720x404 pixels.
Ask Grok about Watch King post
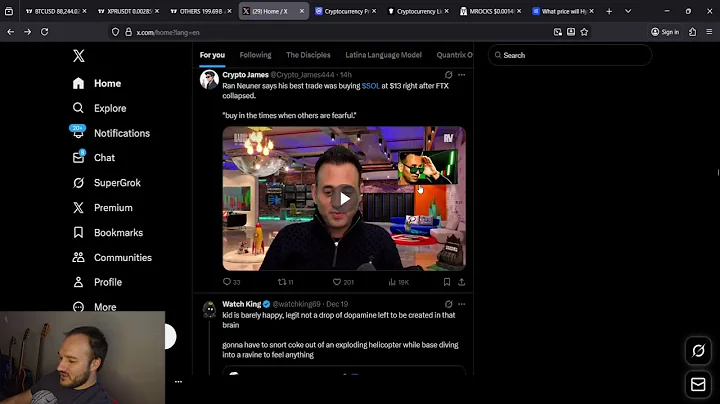(449, 304)
